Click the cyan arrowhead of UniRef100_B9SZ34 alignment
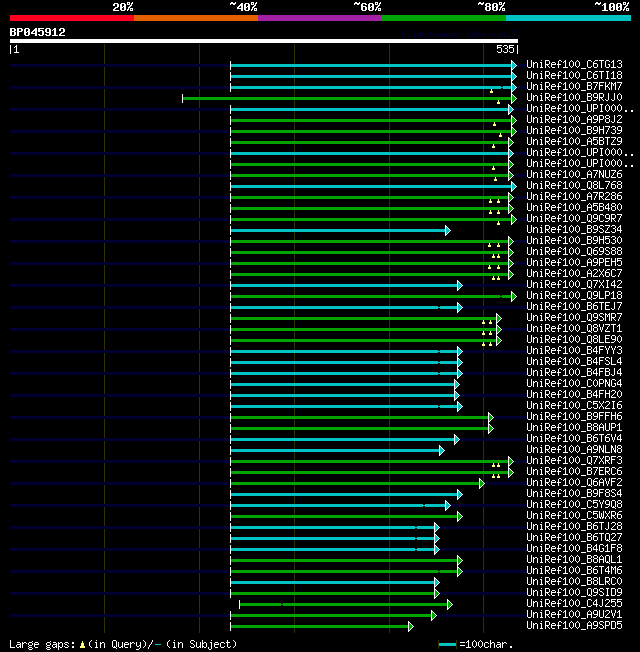This screenshot has width=640, height=652. 448,230
